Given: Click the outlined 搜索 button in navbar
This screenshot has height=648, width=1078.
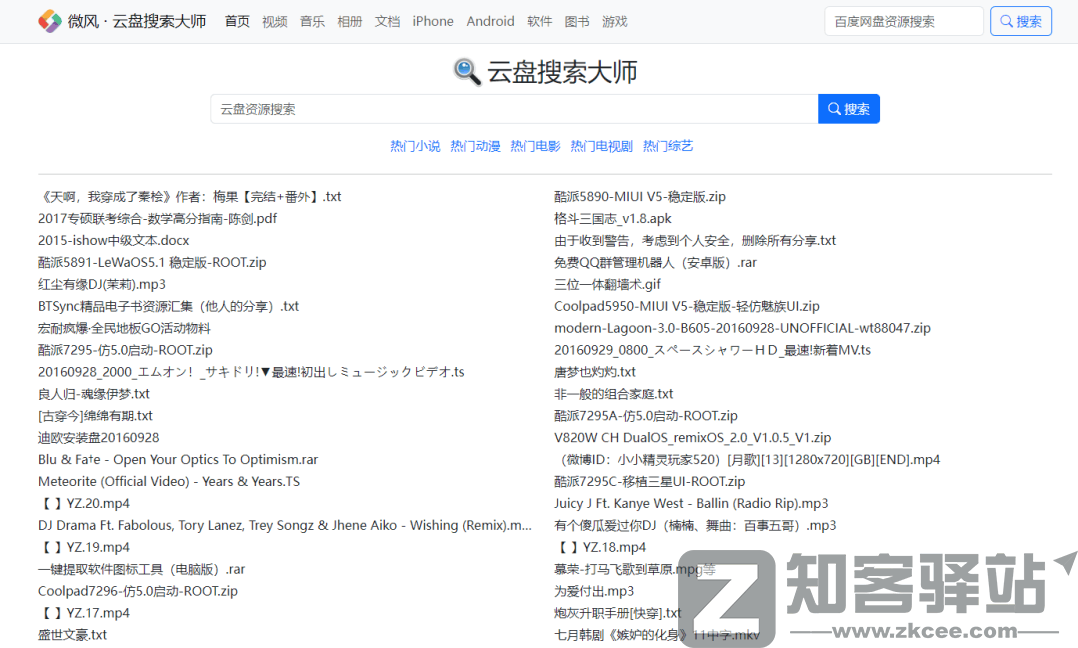Looking at the screenshot, I should (1020, 21).
